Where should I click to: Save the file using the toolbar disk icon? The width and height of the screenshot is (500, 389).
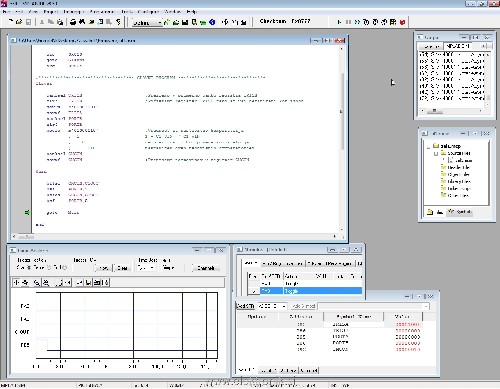pyautogui.click(x=28, y=22)
